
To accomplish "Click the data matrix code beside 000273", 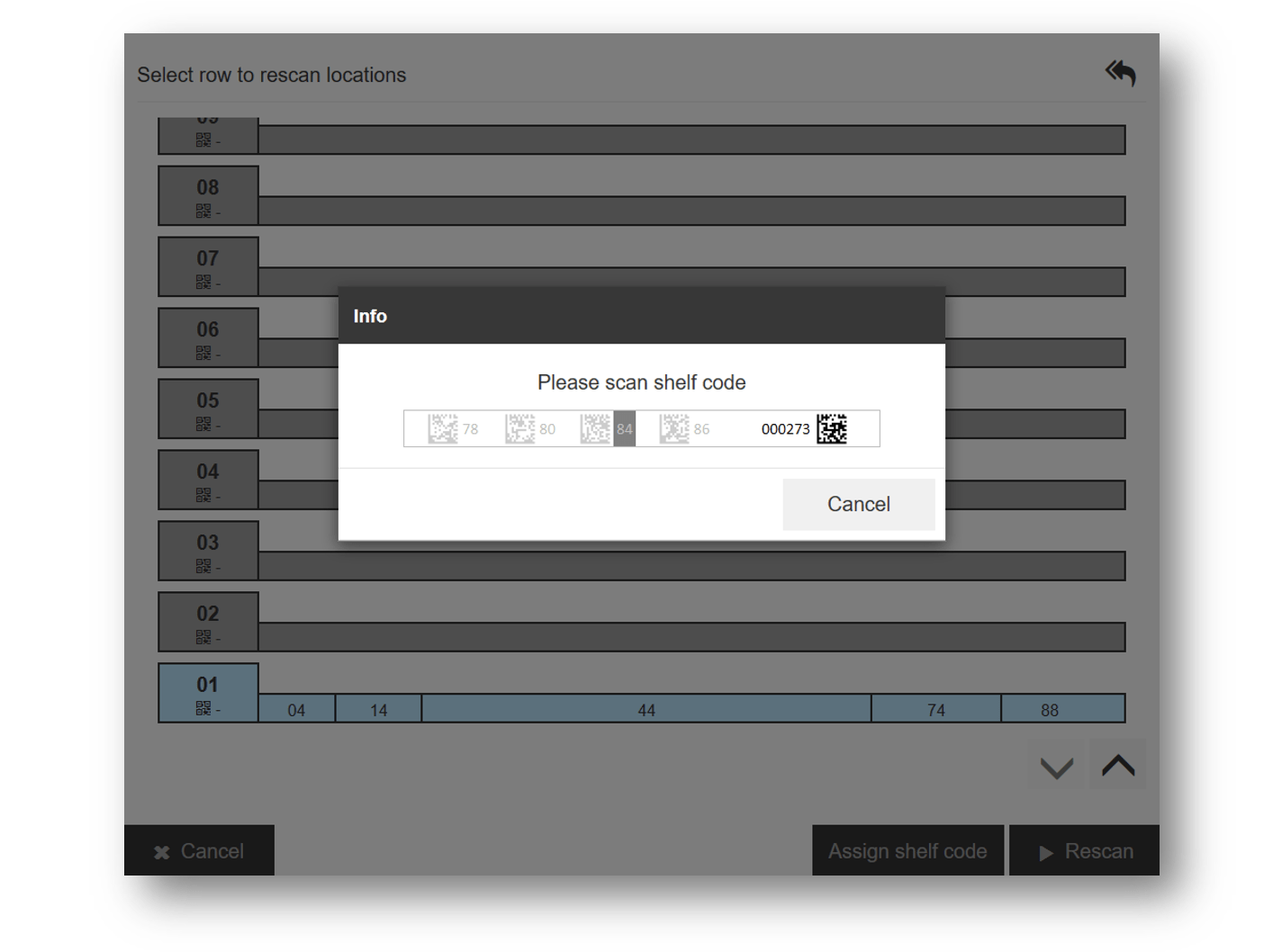I will [x=832, y=429].
